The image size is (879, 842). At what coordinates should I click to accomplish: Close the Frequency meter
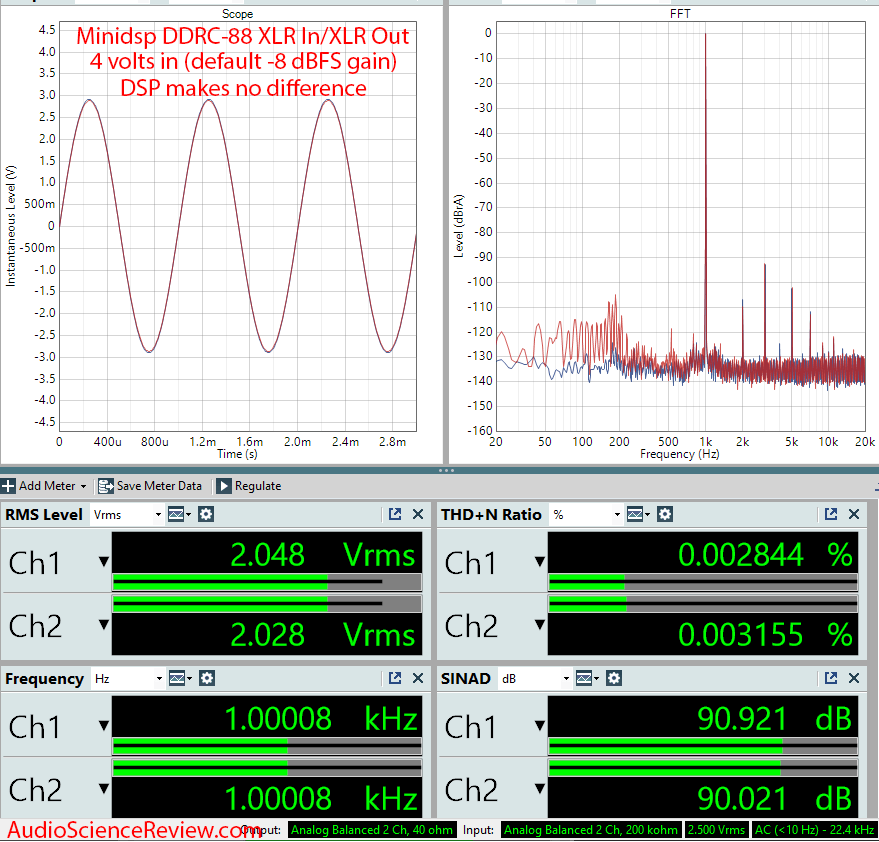(x=418, y=678)
